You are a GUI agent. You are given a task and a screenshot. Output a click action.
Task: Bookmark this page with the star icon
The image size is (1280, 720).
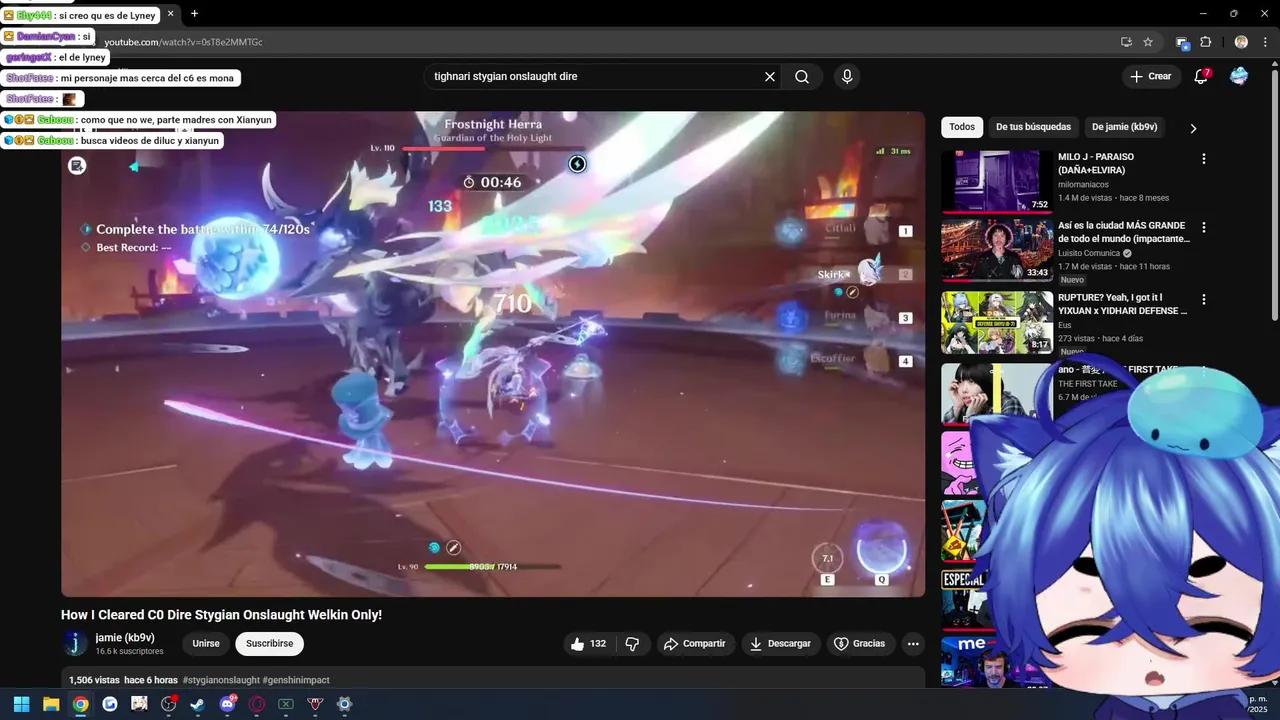(x=1148, y=42)
